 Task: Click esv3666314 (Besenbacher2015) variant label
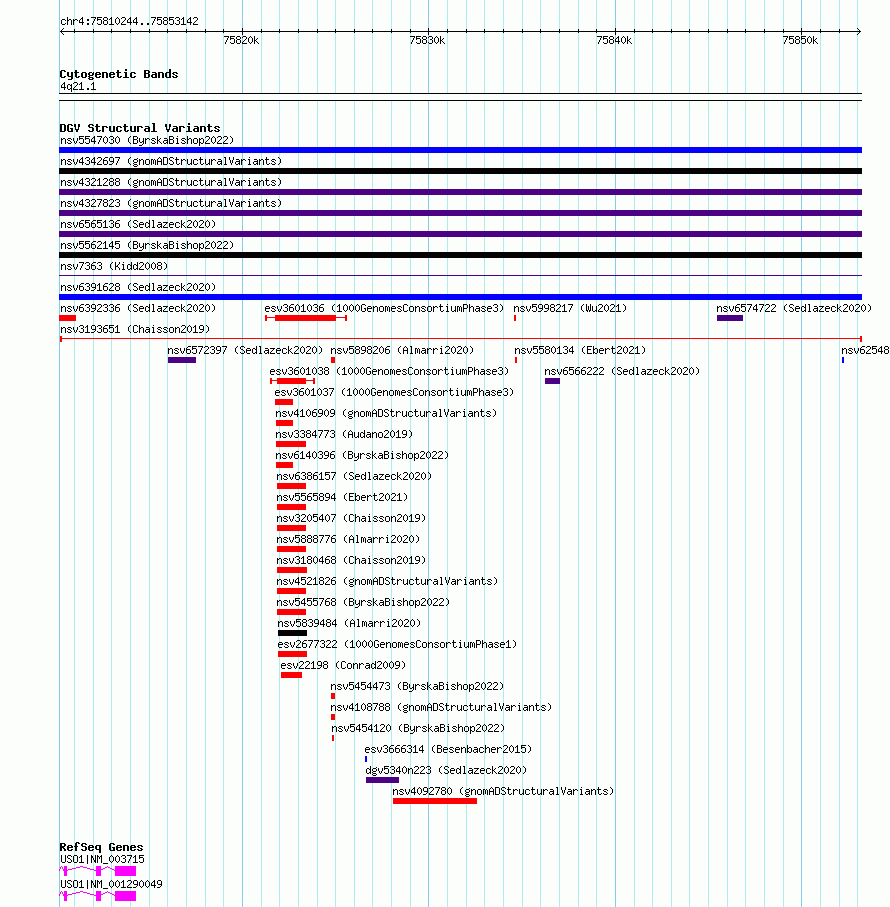click(448, 749)
